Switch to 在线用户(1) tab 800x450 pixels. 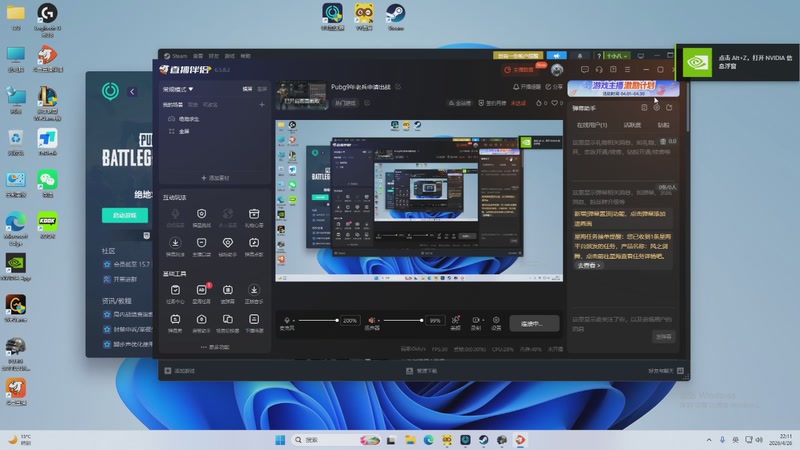592,125
